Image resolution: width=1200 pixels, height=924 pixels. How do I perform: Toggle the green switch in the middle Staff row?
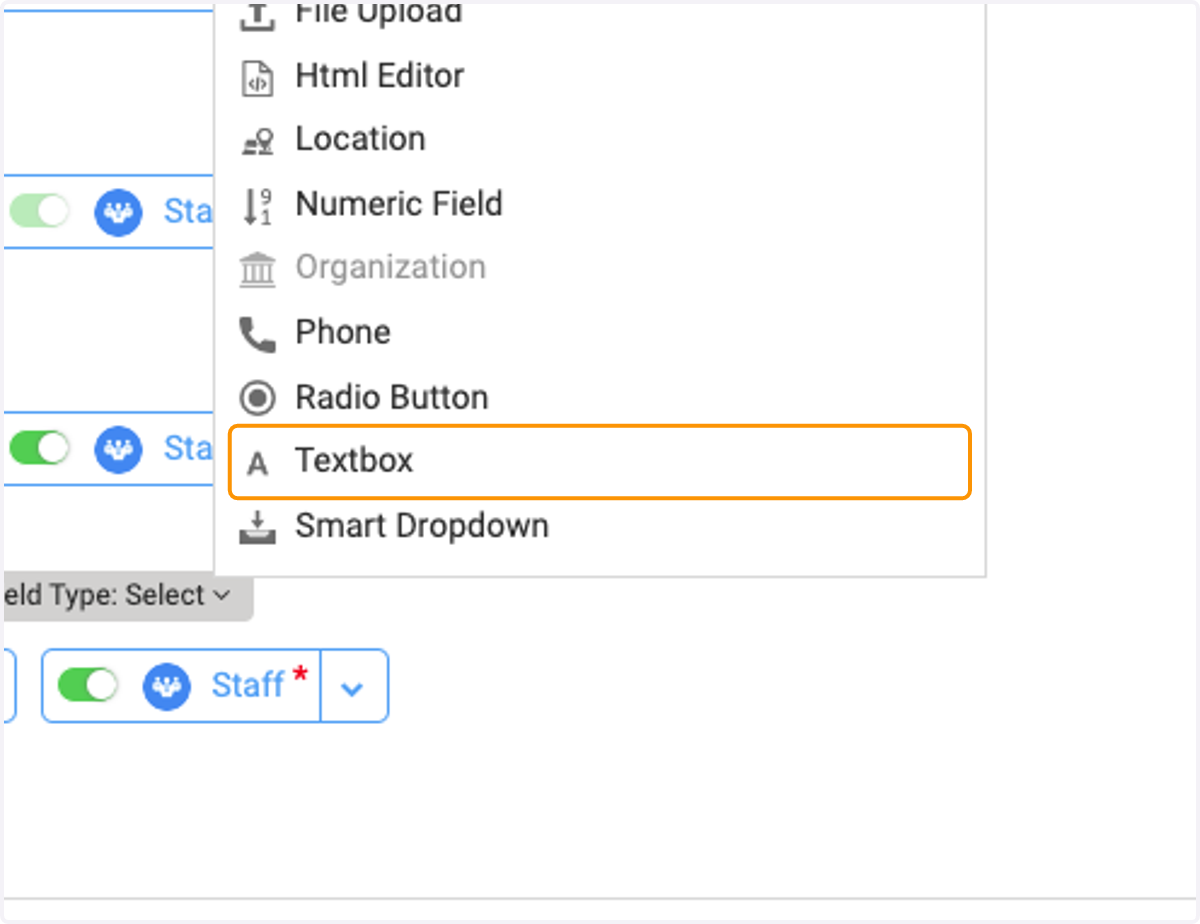pyautogui.click(x=40, y=448)
